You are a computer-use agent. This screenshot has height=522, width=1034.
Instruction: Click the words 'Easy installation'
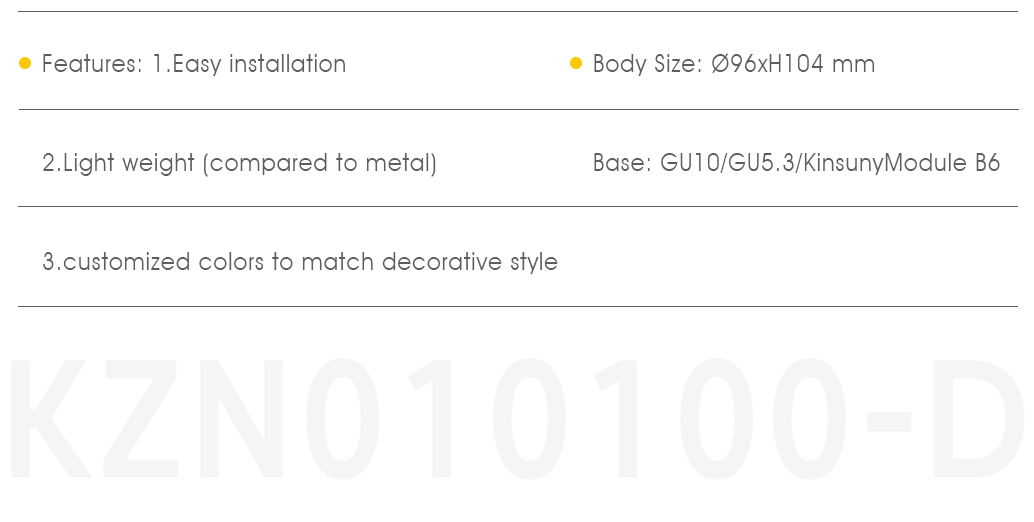(259, 65)
